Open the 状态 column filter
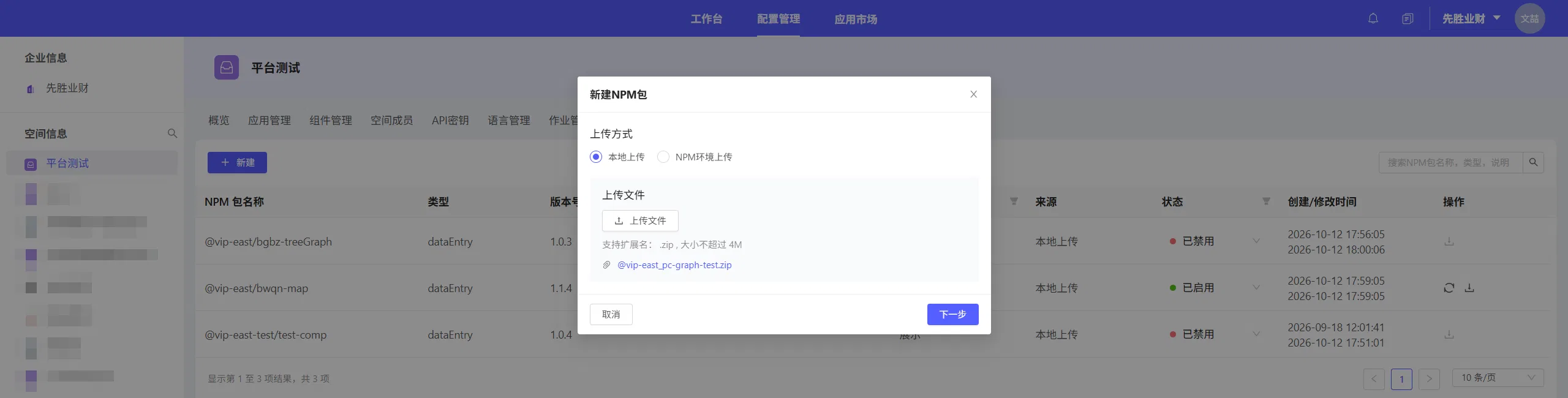 pos(1266,201)
